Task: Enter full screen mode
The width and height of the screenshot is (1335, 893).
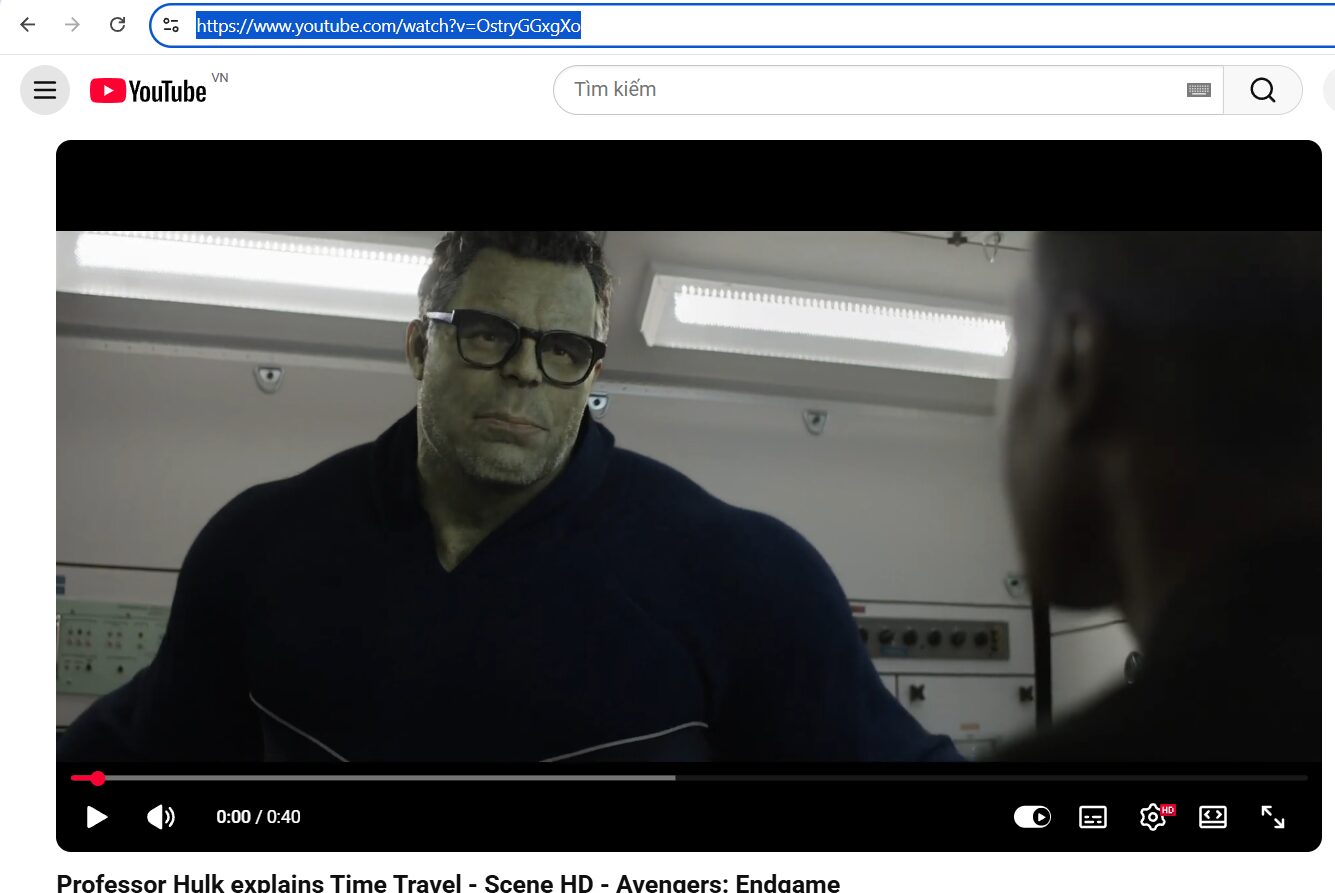Action: [1273, 817]
